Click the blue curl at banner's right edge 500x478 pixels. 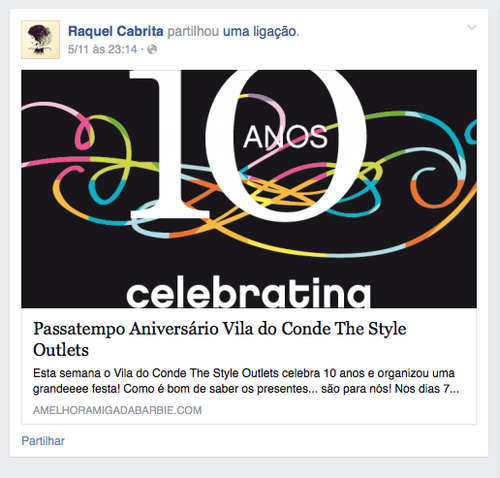[471, 133]
